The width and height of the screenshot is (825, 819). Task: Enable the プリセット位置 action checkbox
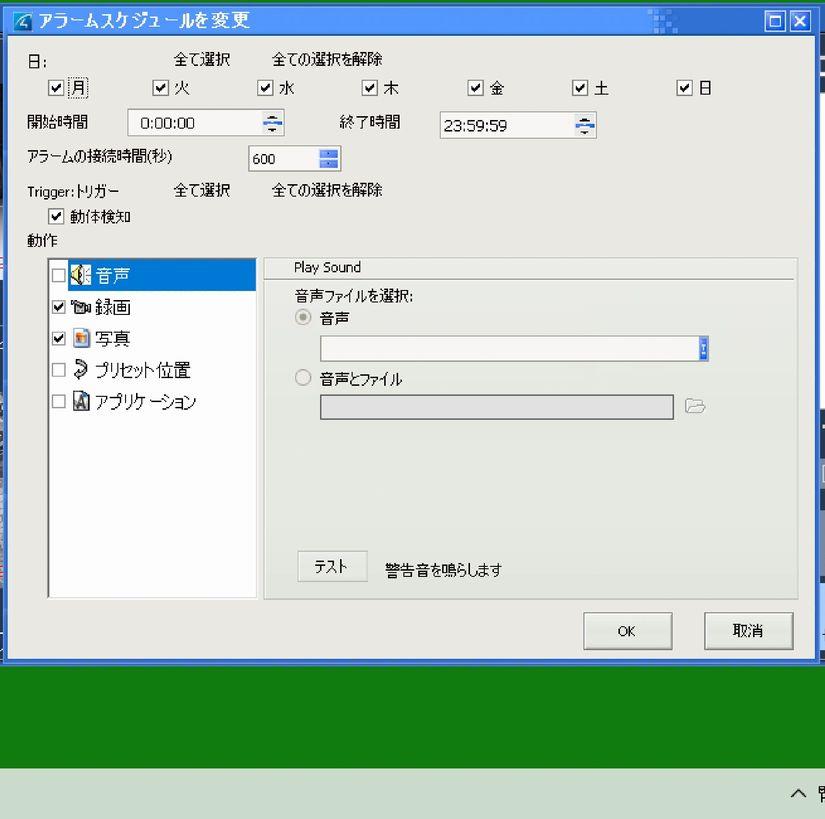pos(58,370)
